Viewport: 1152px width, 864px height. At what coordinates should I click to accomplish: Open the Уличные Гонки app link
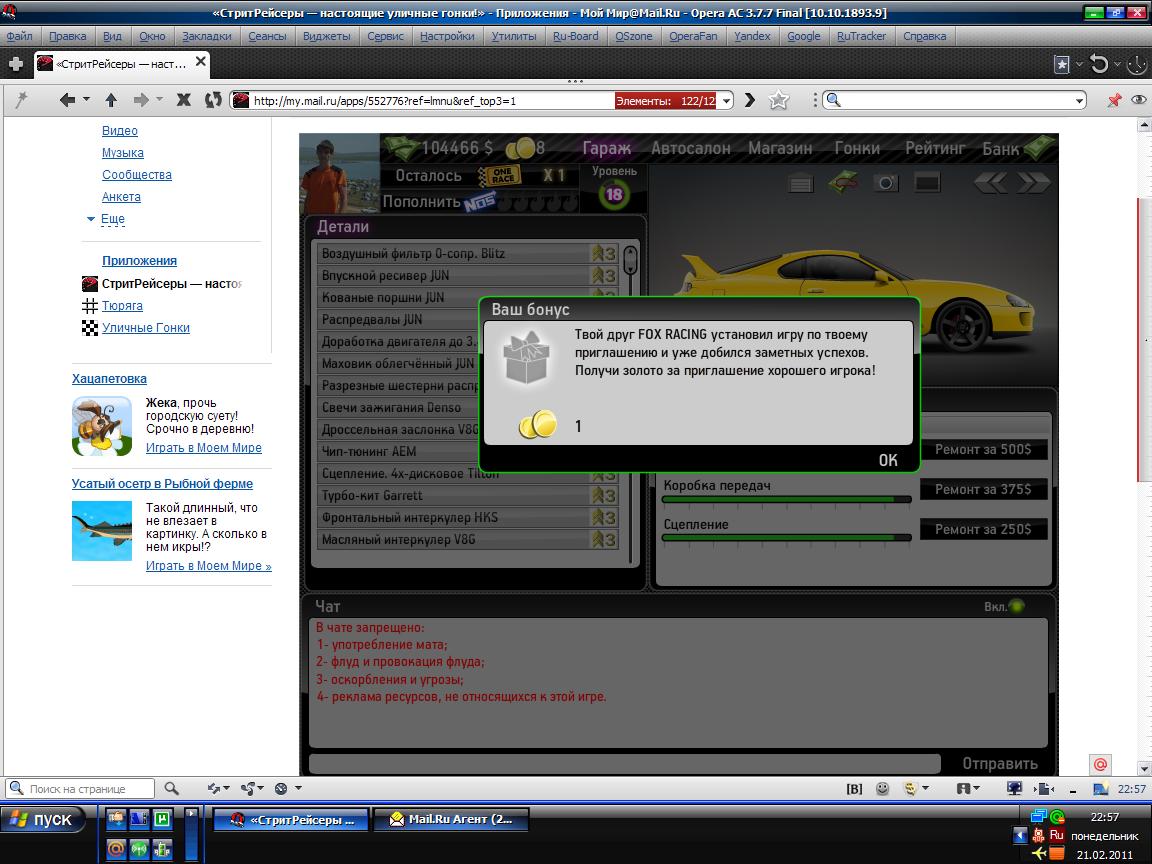pos(145,328)
